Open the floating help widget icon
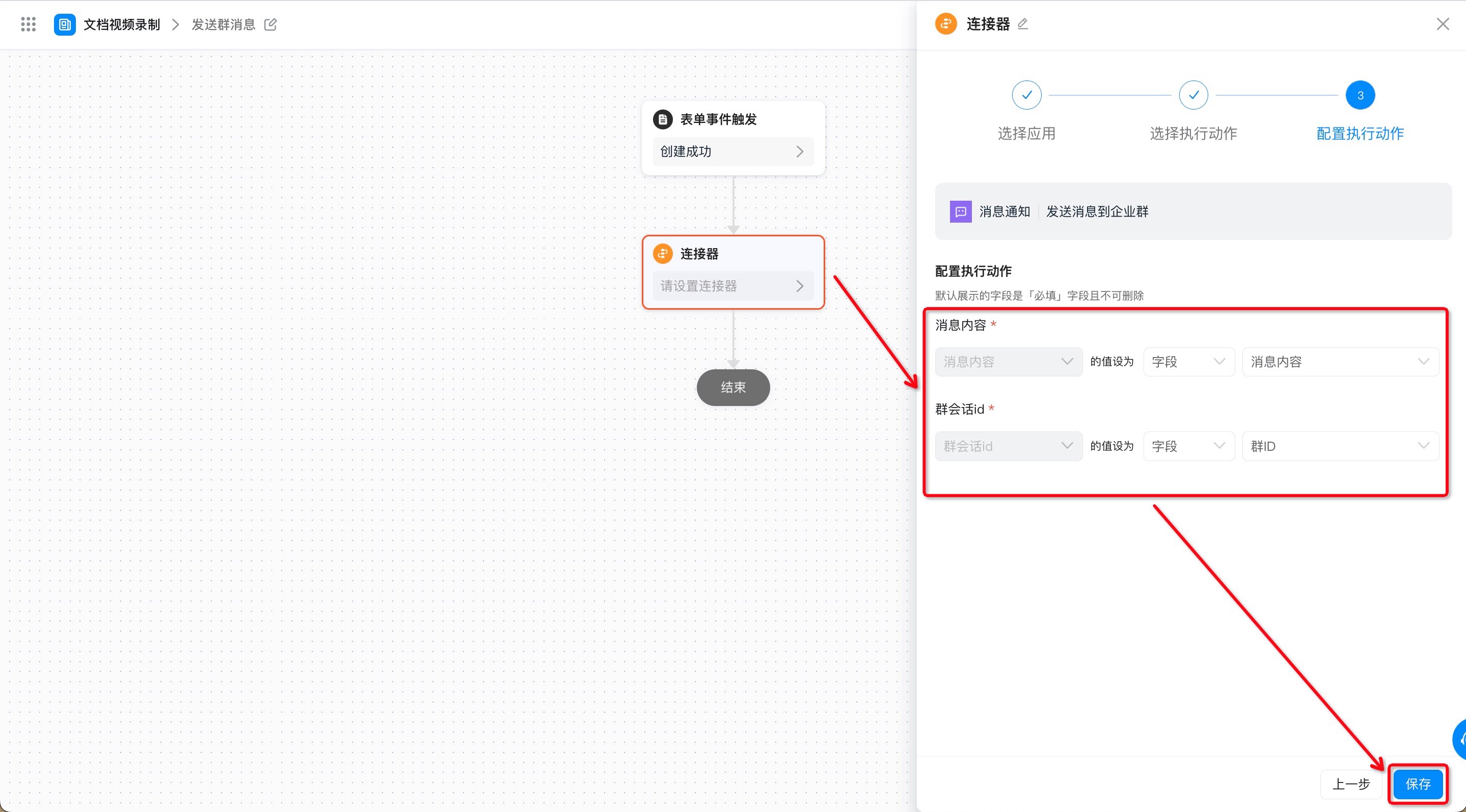1466x812 pixels. click(x=1459, y=739)
